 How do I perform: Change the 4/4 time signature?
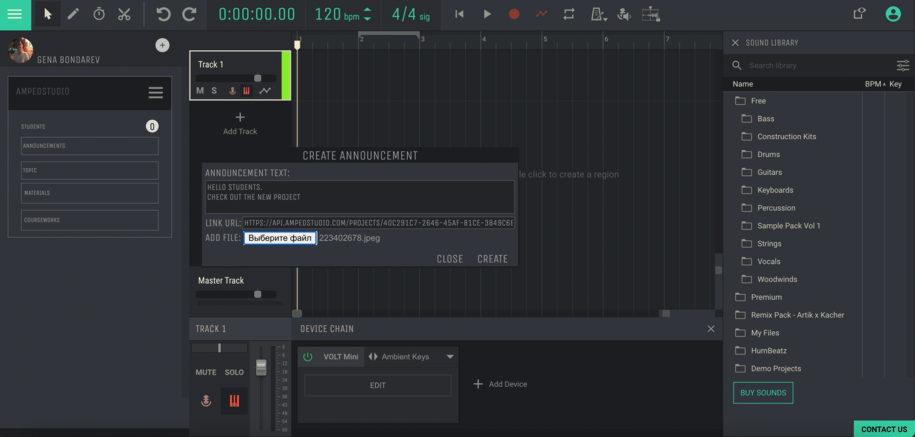[411, 15]
